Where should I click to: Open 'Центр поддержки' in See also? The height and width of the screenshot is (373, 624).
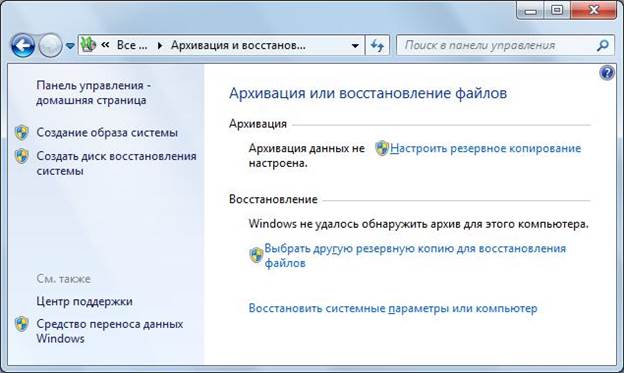(x=84, y=301)
